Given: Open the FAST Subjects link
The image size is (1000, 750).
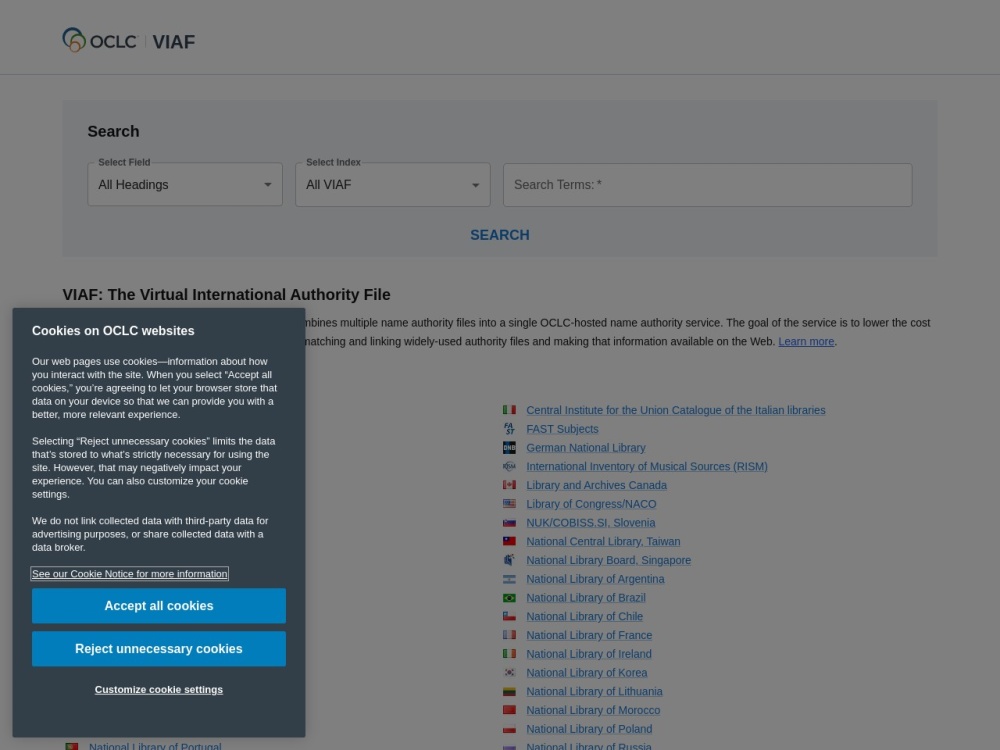Looking at the screenshot, I should tap(562, 429).
